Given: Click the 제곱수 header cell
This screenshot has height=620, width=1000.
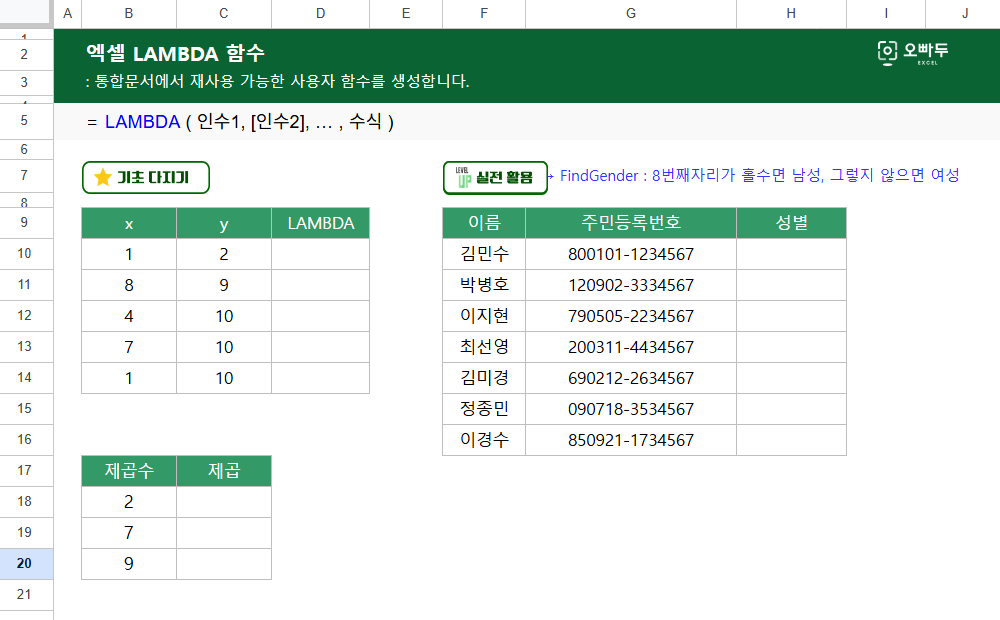Looking at the screenshot, I should 129,471.
